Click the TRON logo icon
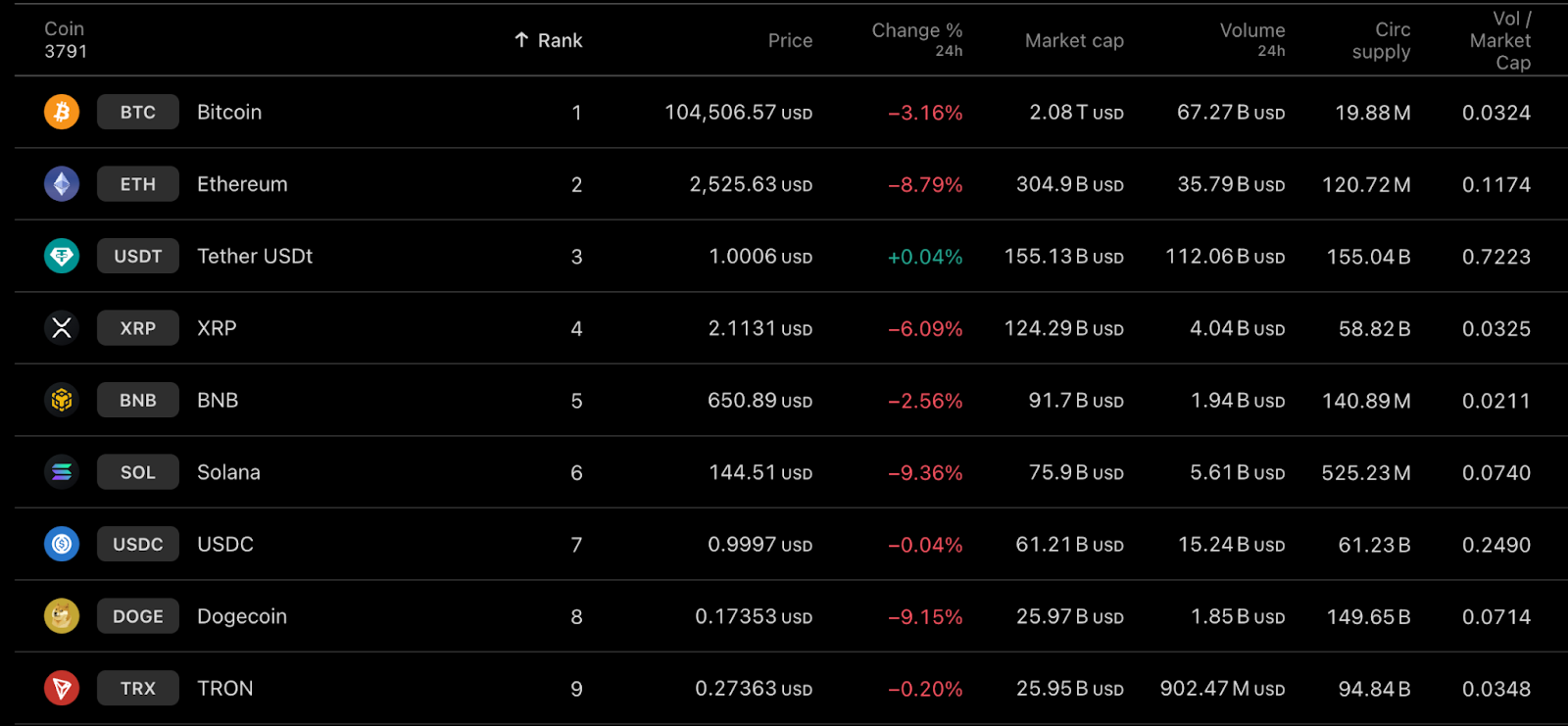 coord(62,688)
